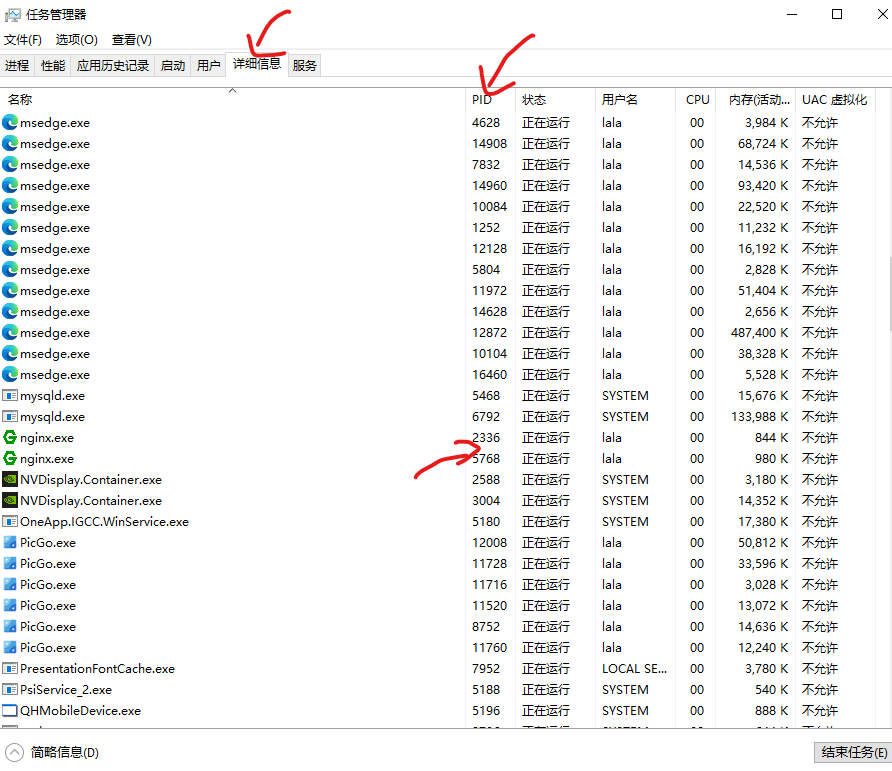Viewport: 892px width, 771px height.
Task: Select PID value 2336 of nginx.exe
Action: pos(486,438)
